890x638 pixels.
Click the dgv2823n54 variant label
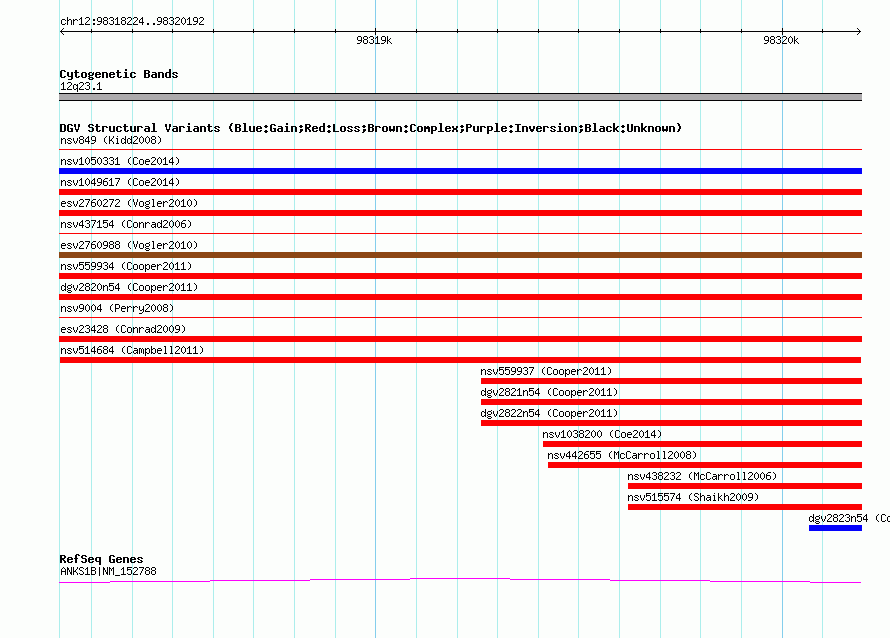(849, 518)
